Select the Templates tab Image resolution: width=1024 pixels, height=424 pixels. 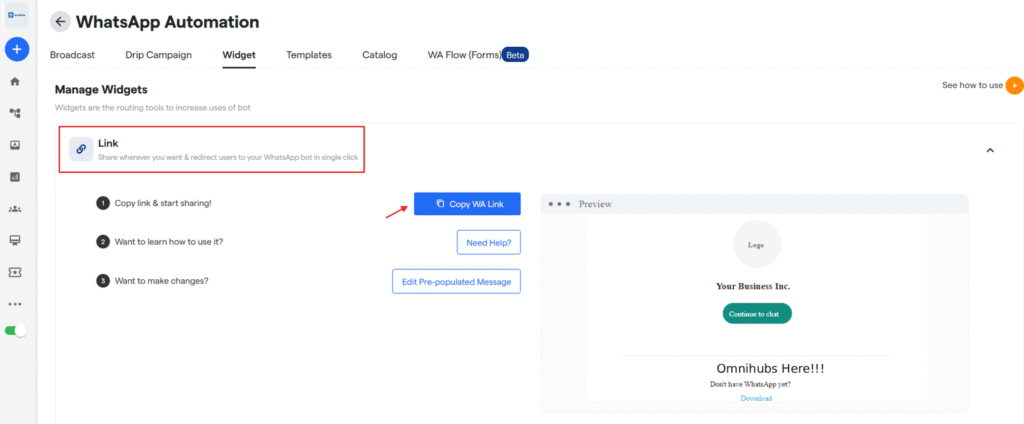click(x=308, y=55)
